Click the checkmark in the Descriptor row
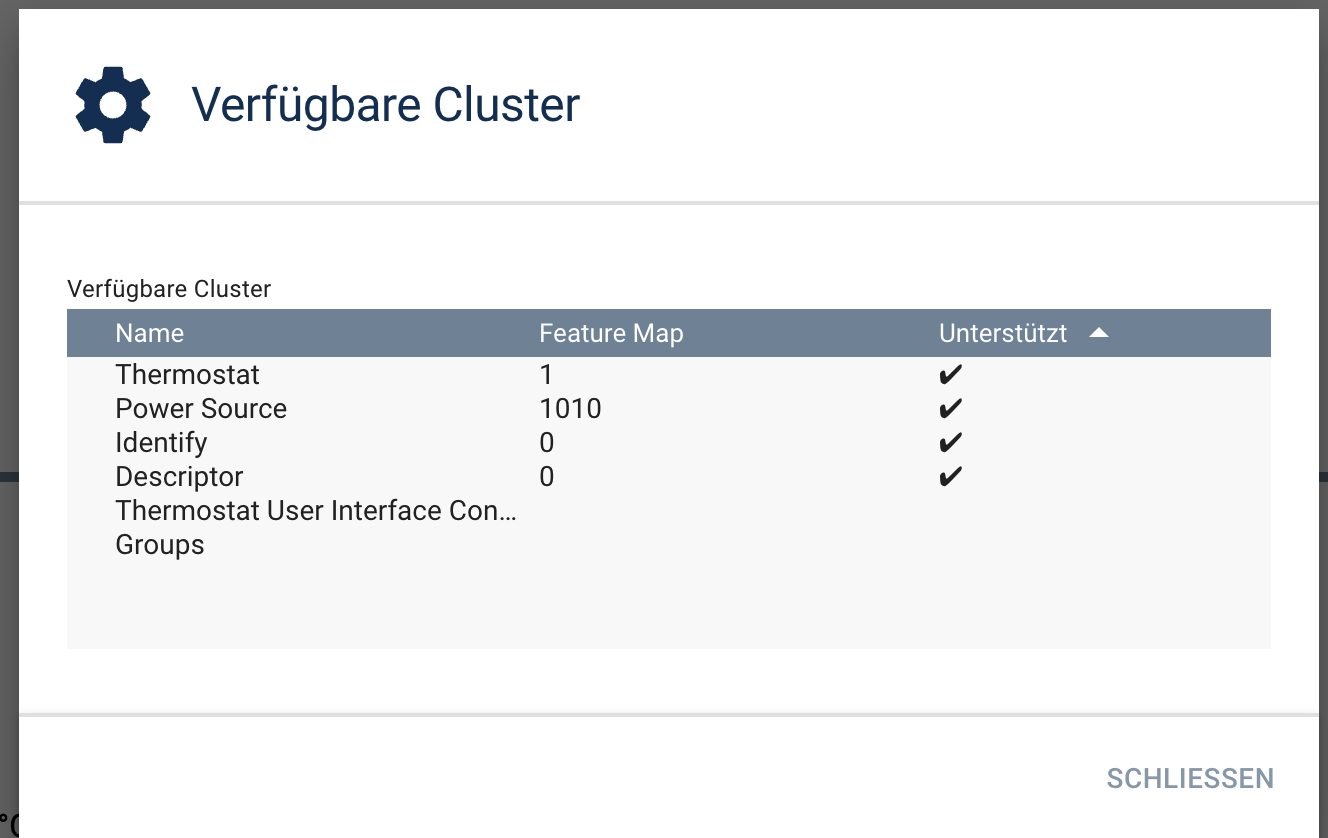Screen dimensions: 1328x838 [950, 477]
